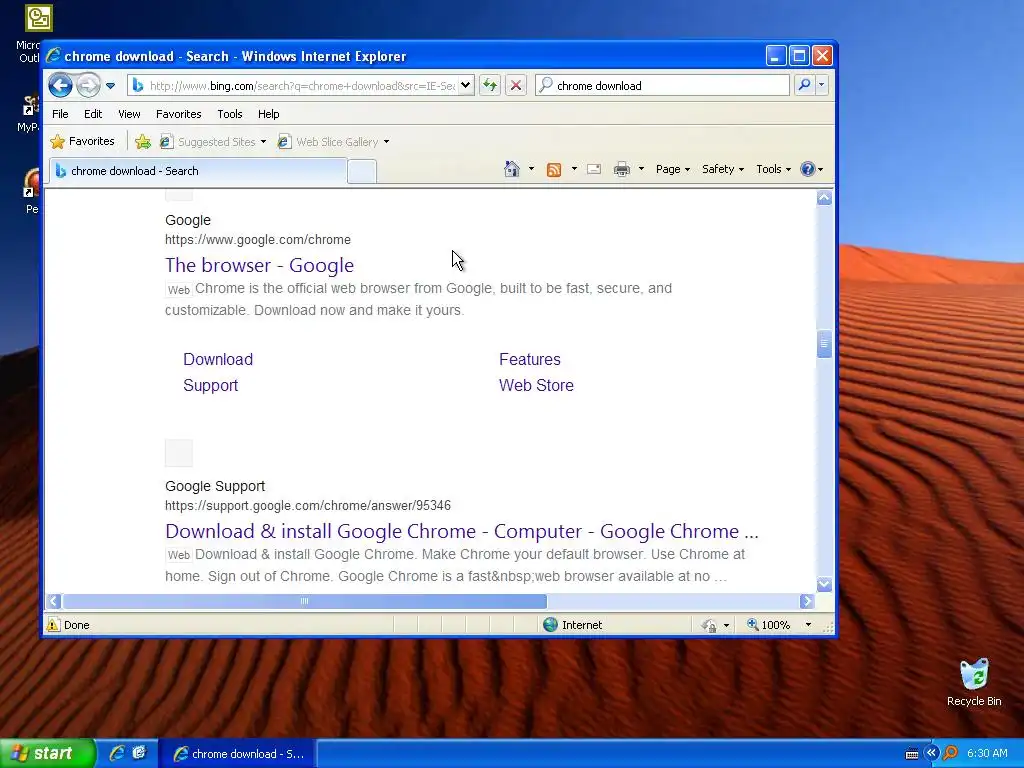Click the vertical scrollbar thumb
Image resolution: width=1024 pixels, height=768 pixels.
click(824, 344)
